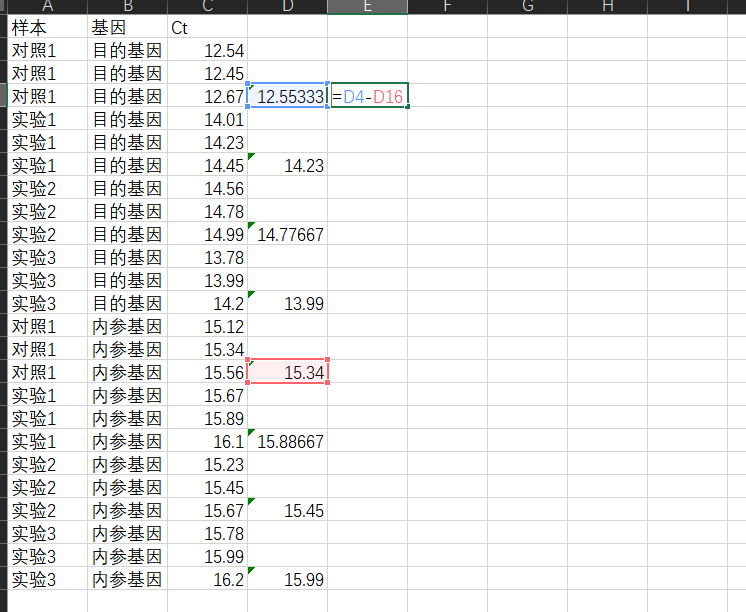Image resolution: width=746 pixels, height=612 pixels.
Task: Select the cell containing 15.88667
Action: pyautogui.click(x=288, y=441)
